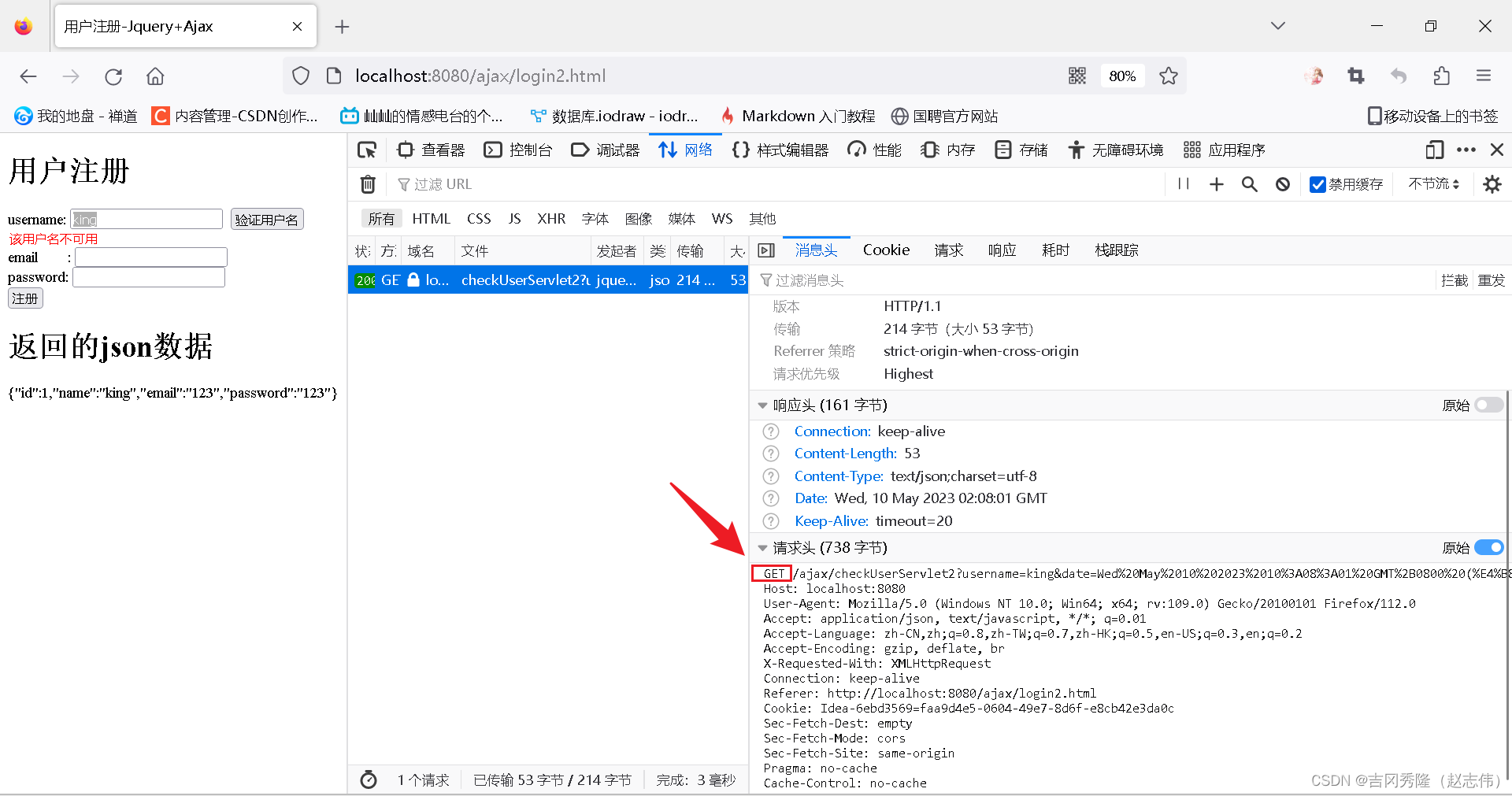
Task: Open network settings gear icon
Action: click(x=1492, y=184)
